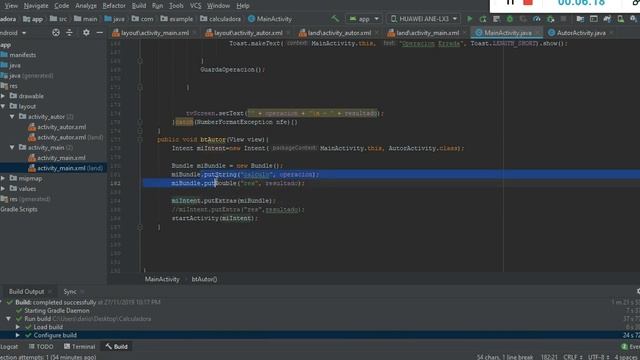Open the Navigate menu

pyautogui.click(x=36, y=6)
